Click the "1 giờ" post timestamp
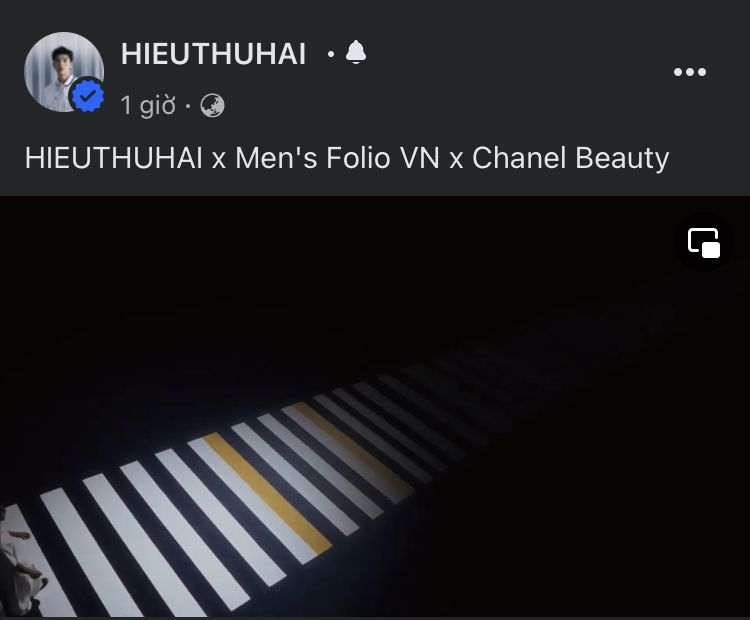Viewport: 750px width, 620px height. coord(148,106)
